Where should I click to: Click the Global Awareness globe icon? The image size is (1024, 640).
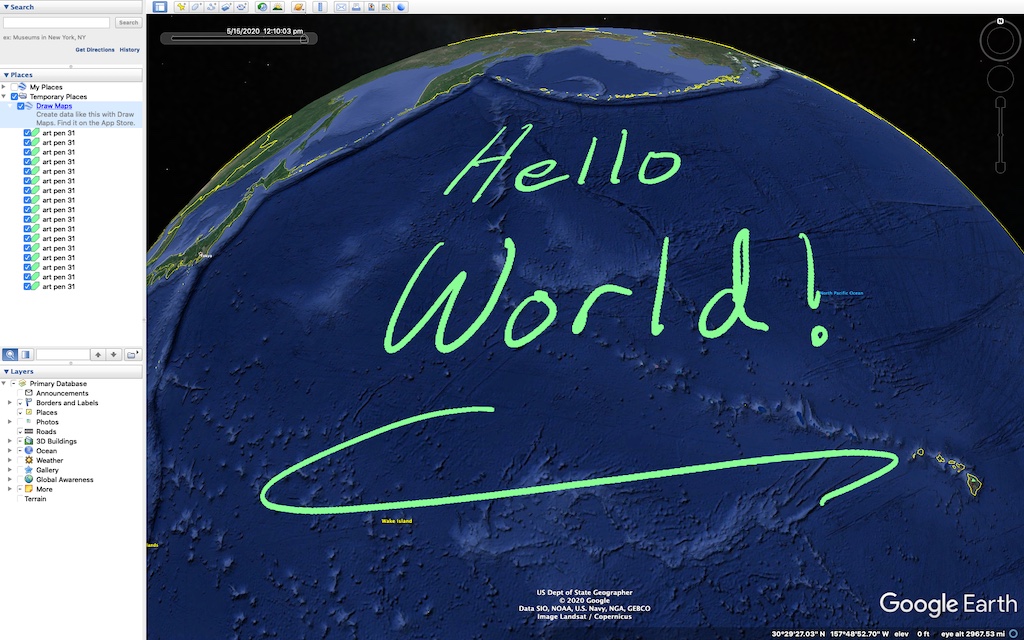[x=29, y=479]
